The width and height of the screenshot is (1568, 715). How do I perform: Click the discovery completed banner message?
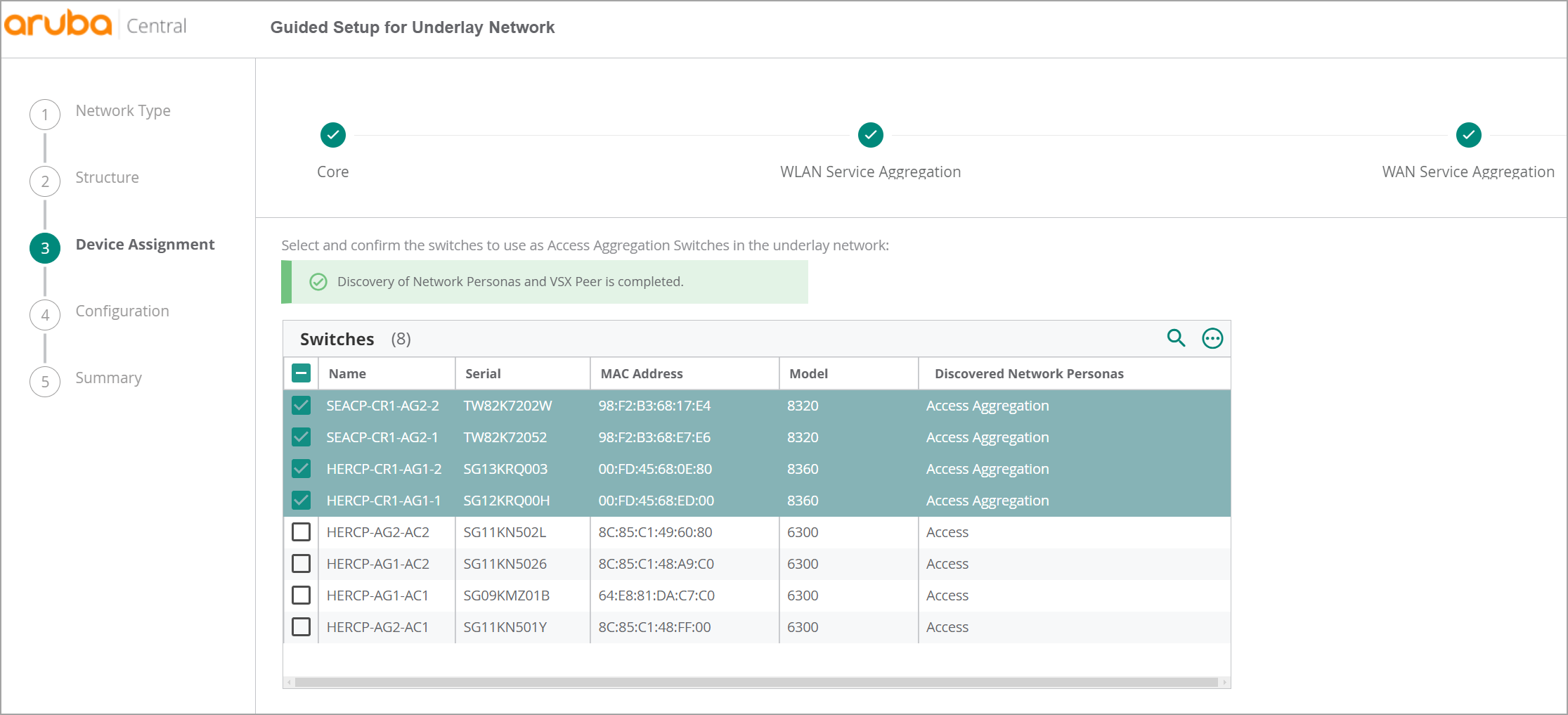click(x=510, y=282)
